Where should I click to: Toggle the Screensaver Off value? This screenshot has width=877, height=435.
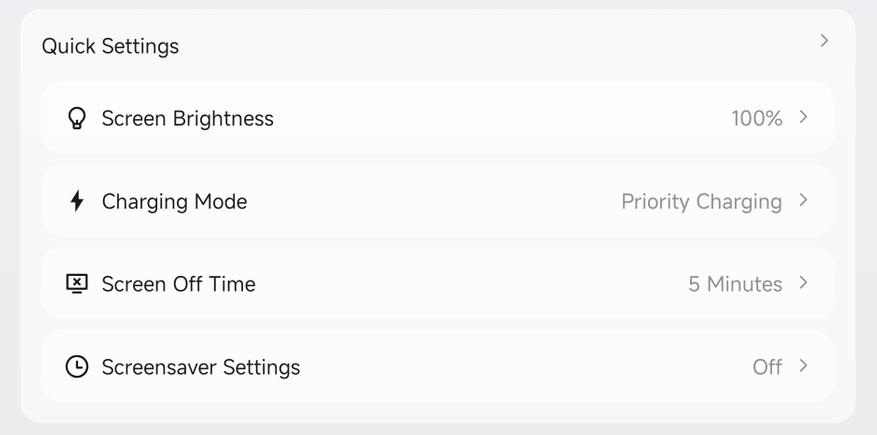(x=767, y=367)
